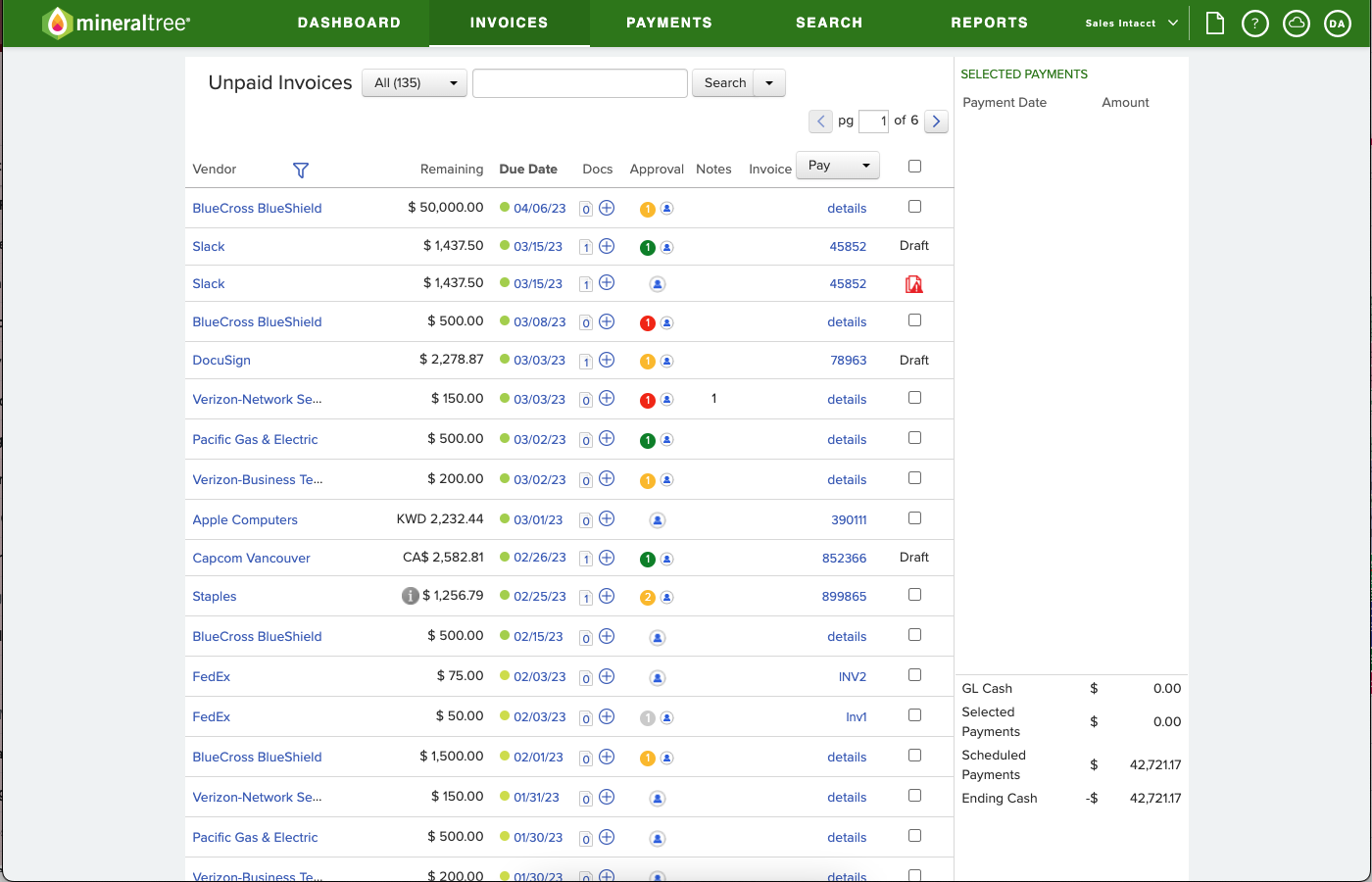
Task: Open the All (135) filter dropdown
Action: tap(414, 83)
